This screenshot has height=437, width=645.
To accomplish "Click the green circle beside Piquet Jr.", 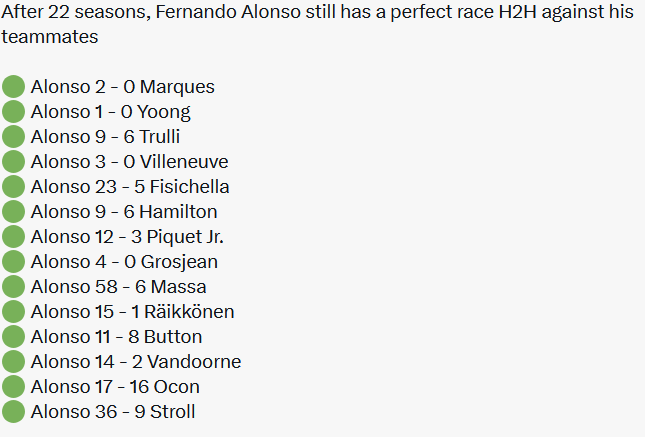I will (x=13, y=237).
